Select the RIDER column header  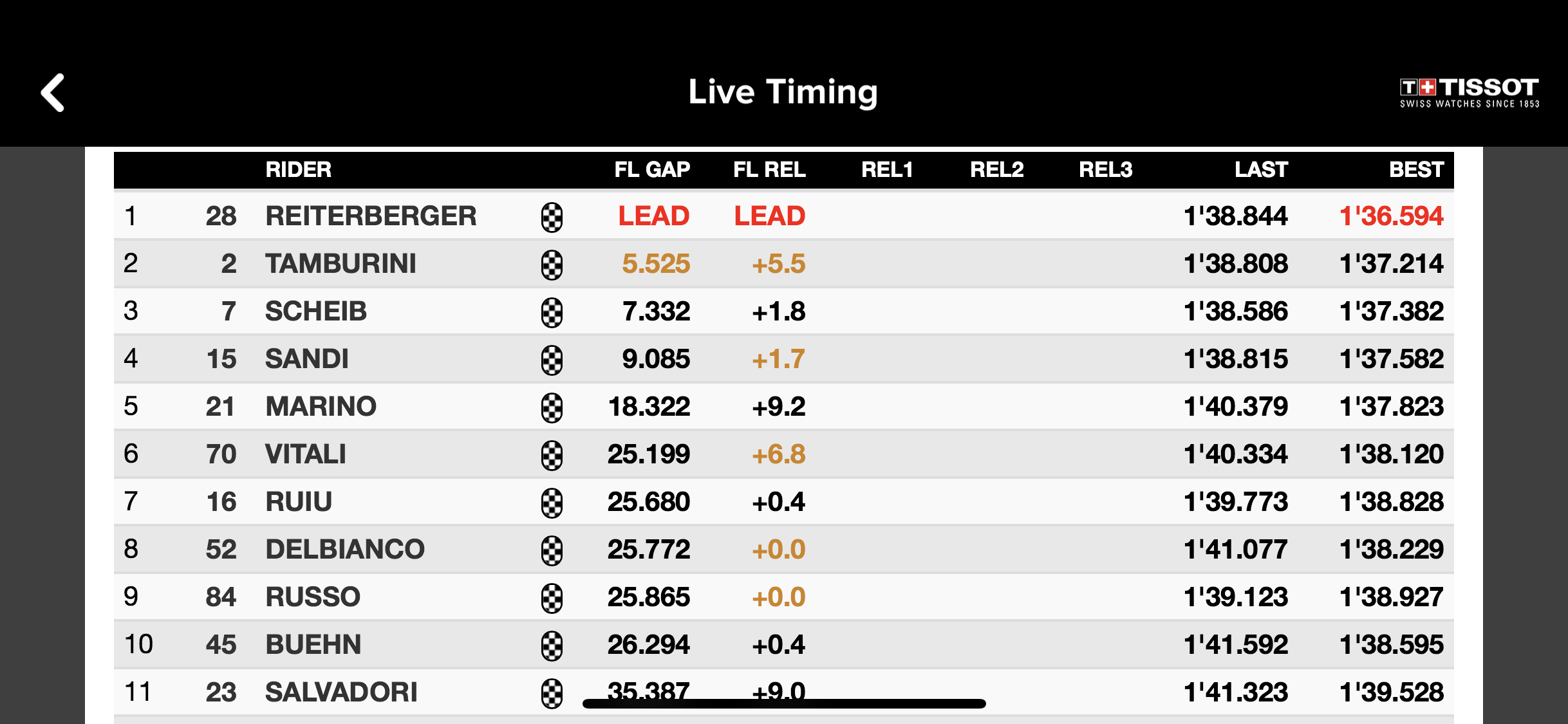[x=298, y=170]
